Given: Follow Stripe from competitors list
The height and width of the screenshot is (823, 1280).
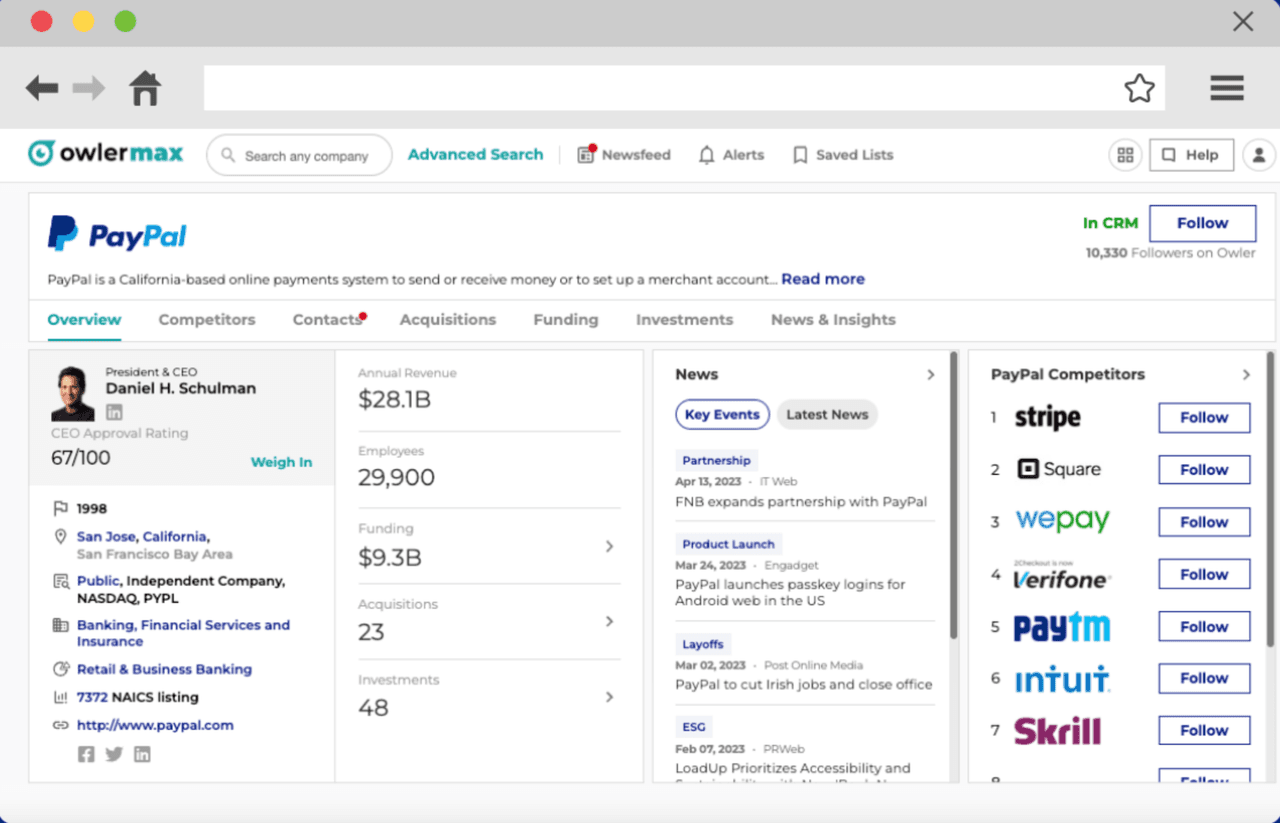Looking at the screenshot, I should 1204,417.
